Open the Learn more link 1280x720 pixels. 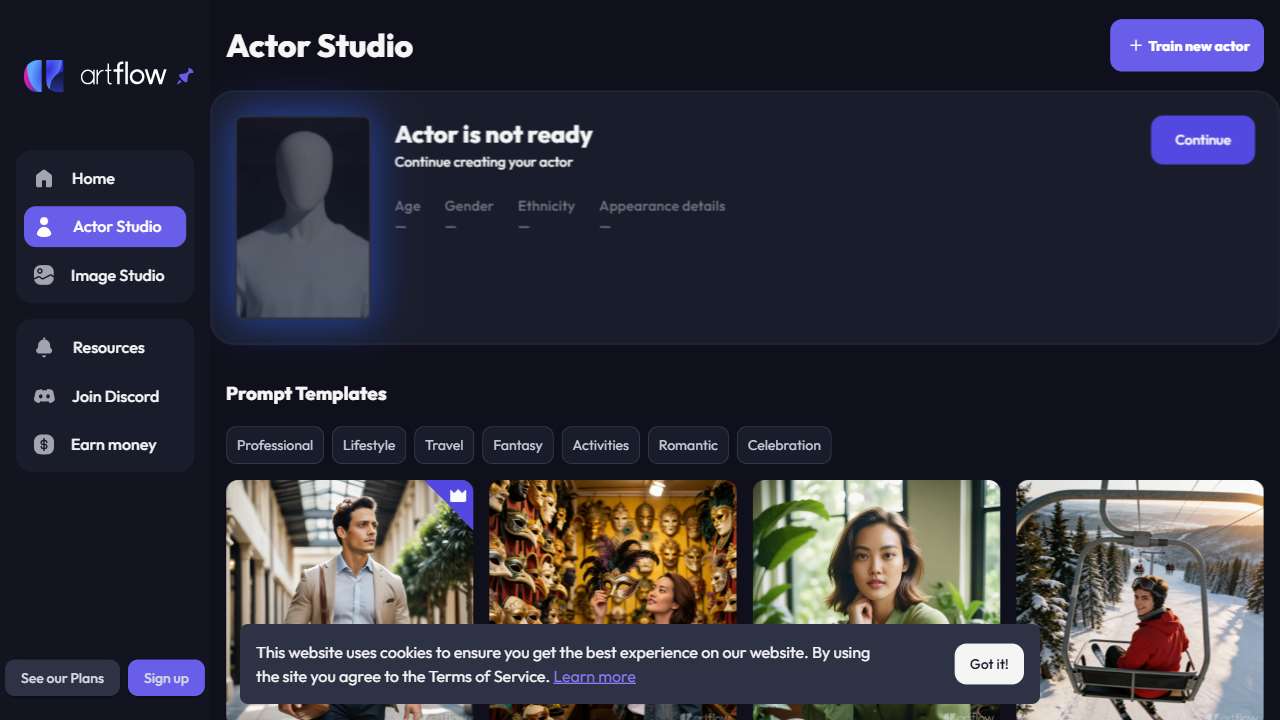pos(594,677)
